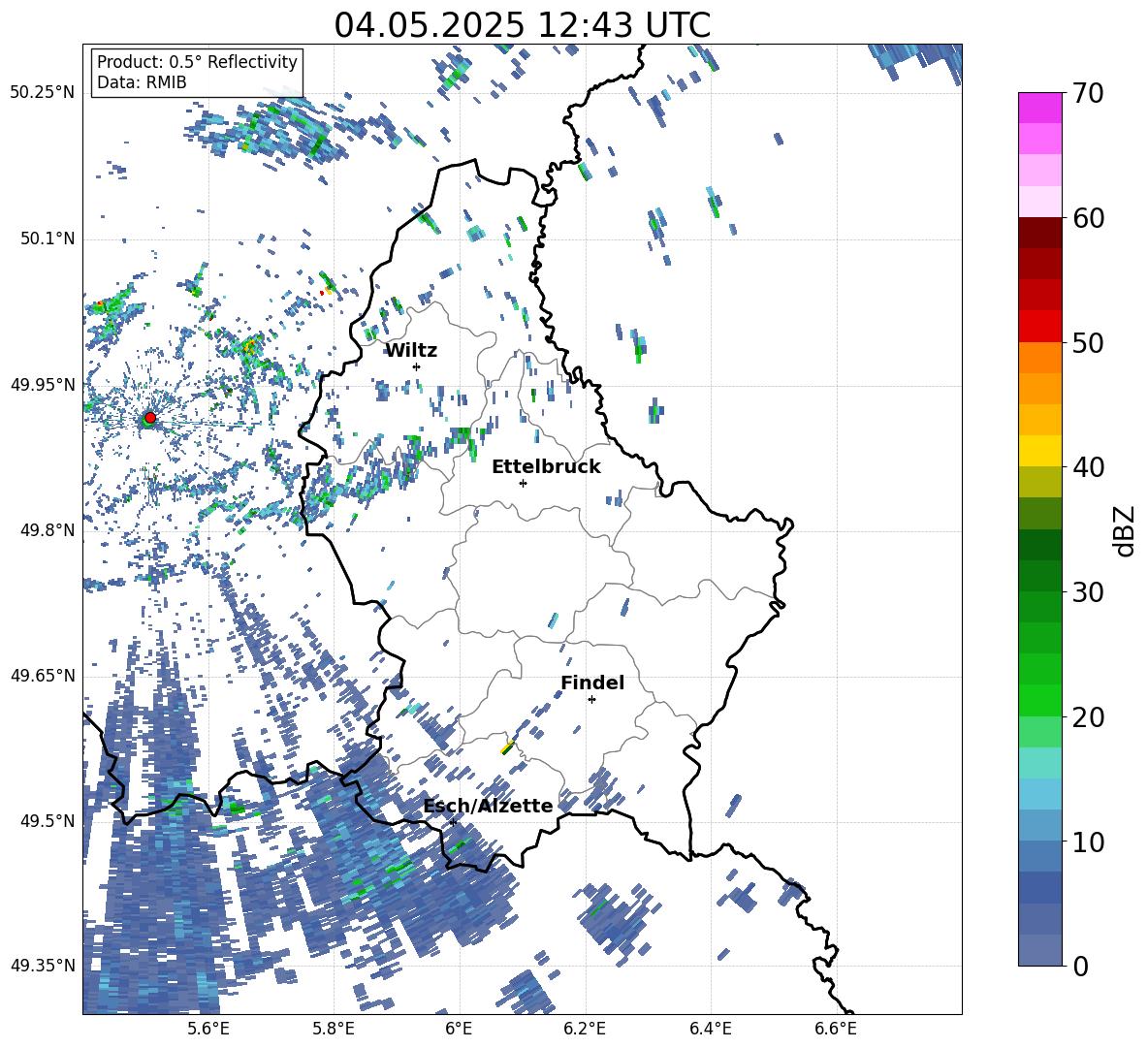Click the Esch/Alzette city label

489,806
